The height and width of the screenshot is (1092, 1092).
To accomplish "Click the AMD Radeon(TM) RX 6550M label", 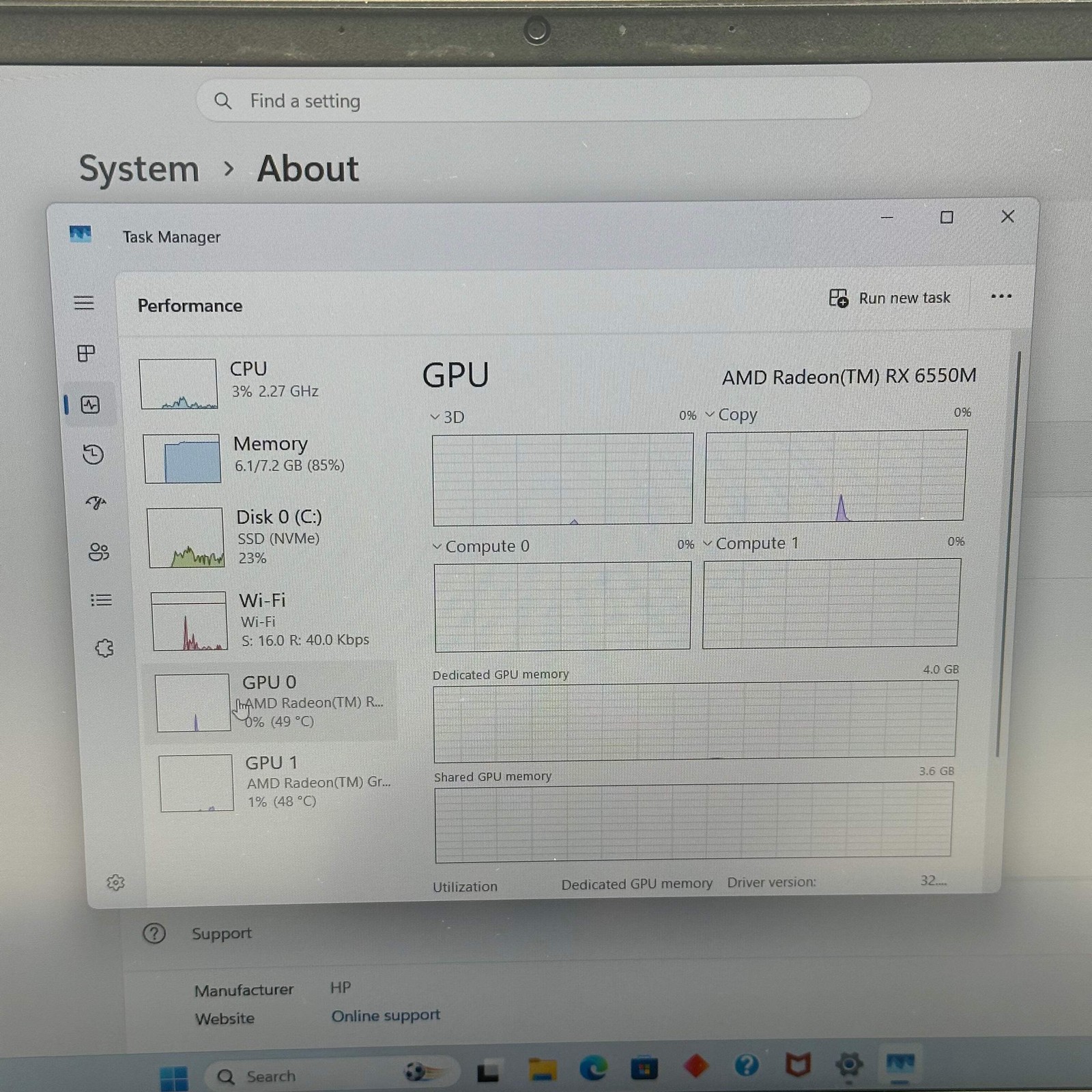I will click(849, 377).
